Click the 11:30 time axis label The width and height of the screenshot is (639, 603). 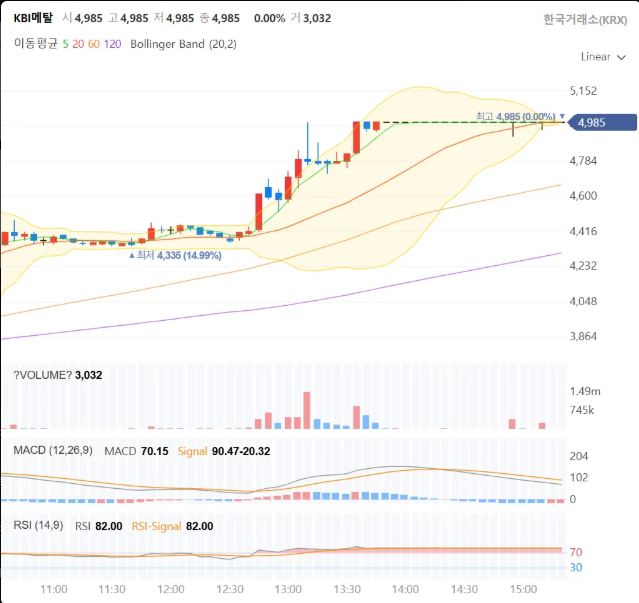112,589
